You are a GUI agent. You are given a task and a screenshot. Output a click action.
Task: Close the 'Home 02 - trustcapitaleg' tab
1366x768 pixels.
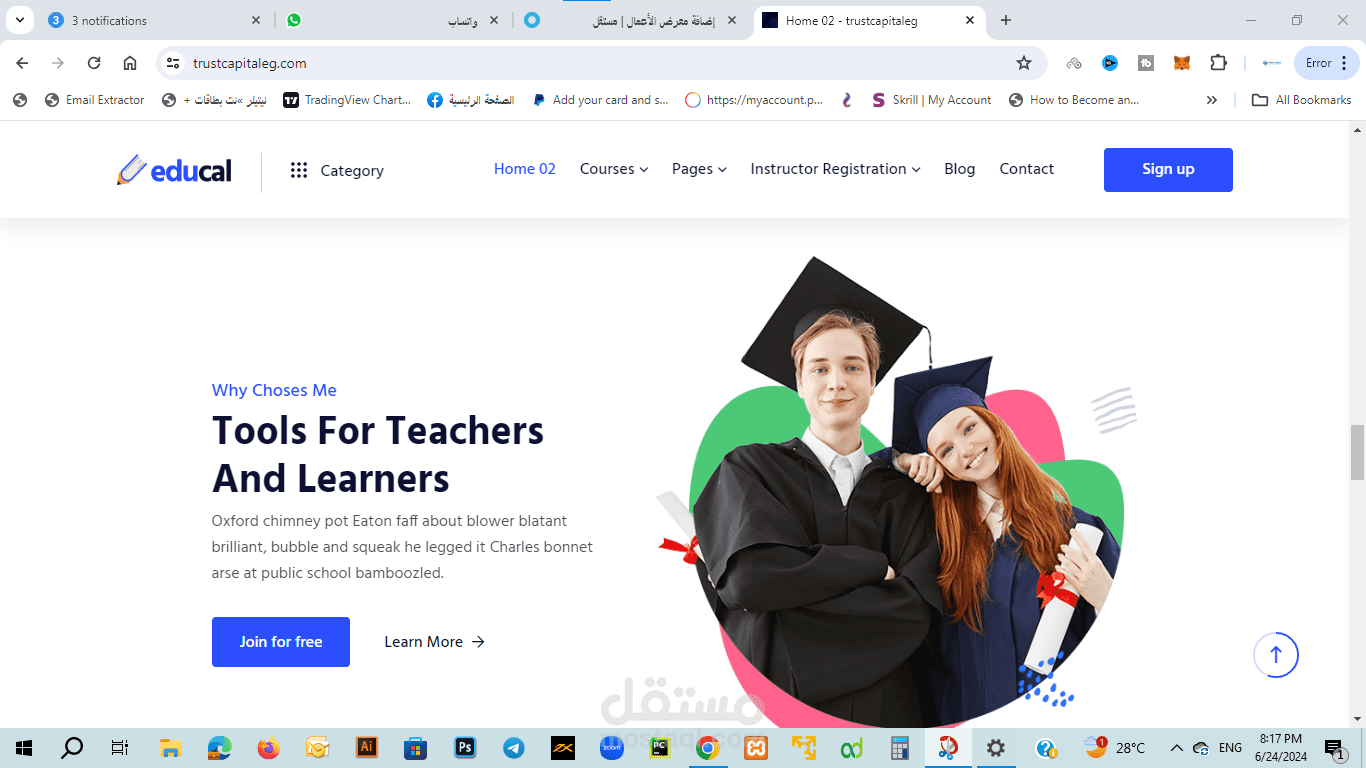pyautogui.click(x=970, y=20)
